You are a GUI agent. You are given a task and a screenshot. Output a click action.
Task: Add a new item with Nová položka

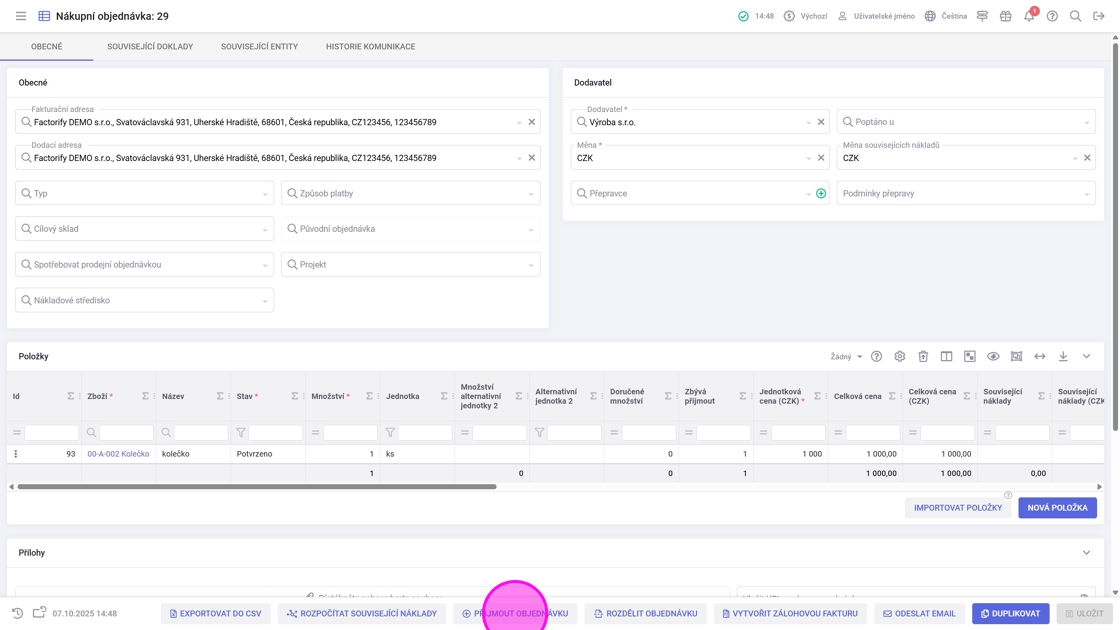click(1057, 508)
